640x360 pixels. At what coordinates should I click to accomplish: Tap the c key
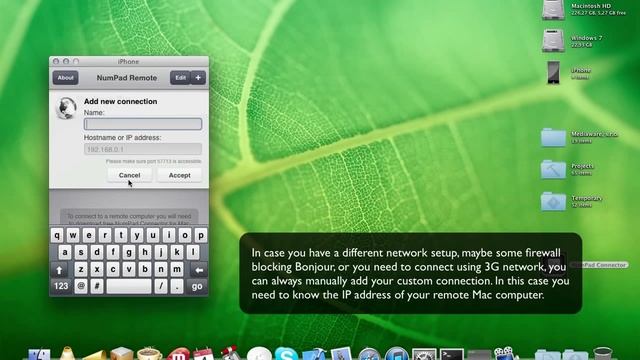[x=113, y=270]
